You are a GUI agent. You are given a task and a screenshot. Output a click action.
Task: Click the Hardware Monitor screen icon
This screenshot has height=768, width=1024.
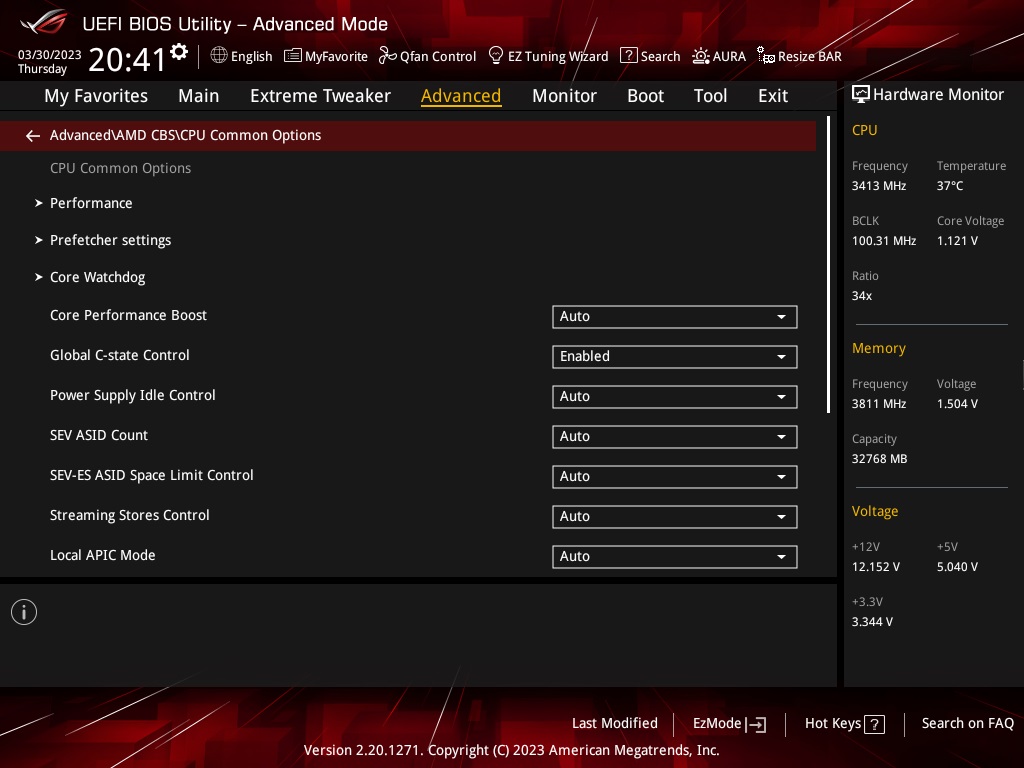pyautogui.click(x=861, y=95)
